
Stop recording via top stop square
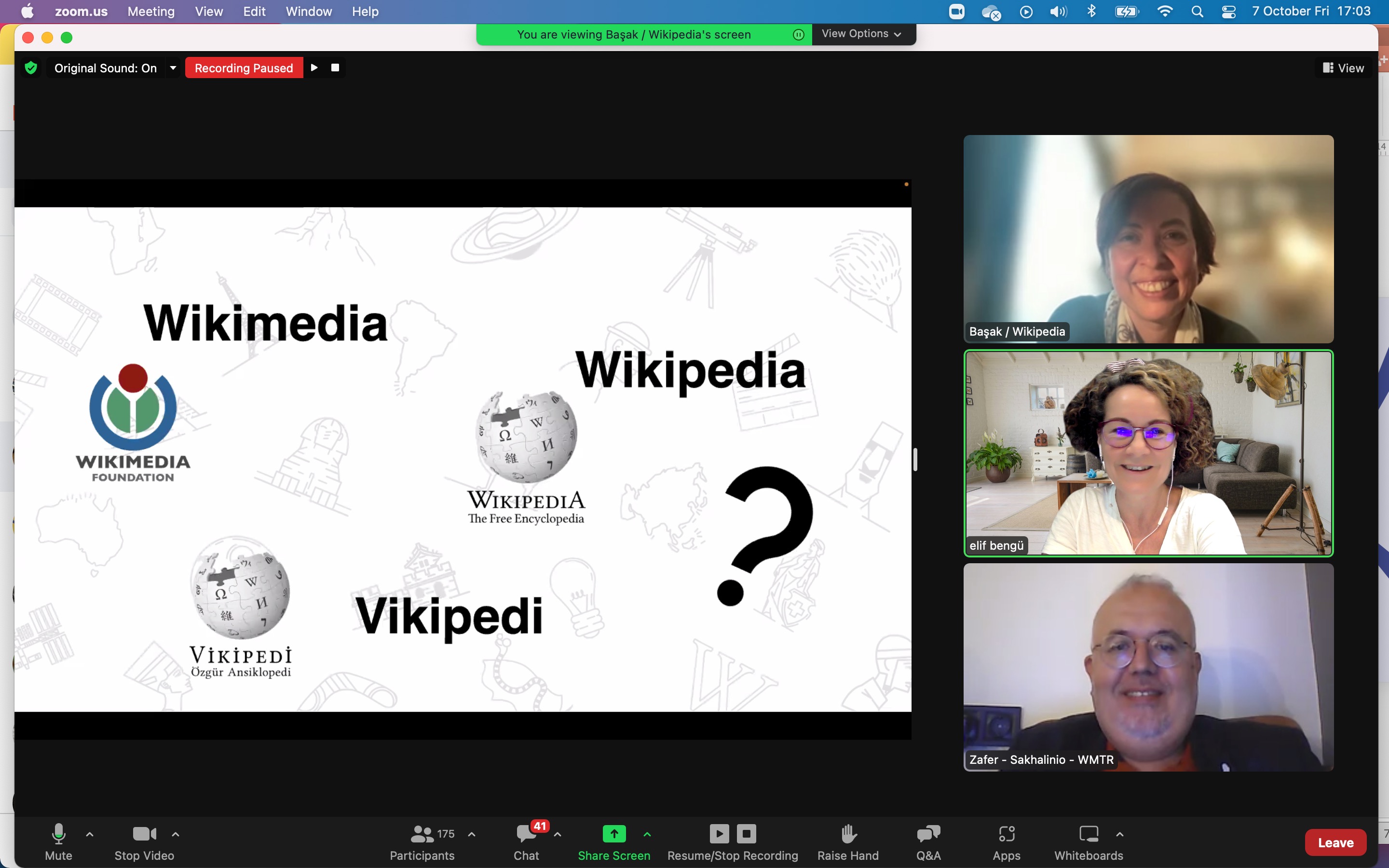335,68
